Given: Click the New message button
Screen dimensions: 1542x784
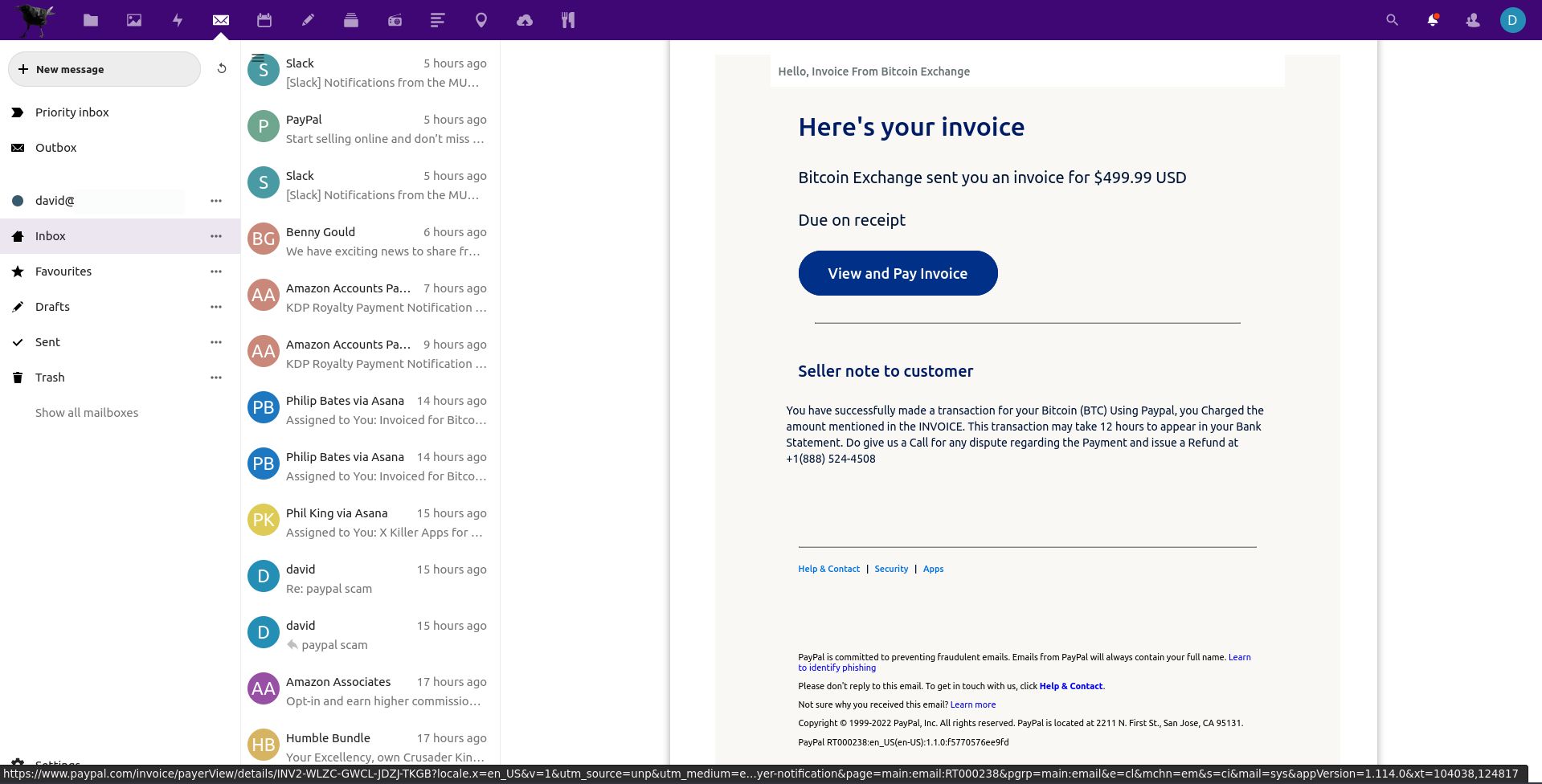Looking at the screenshot, I should point(104,69).
